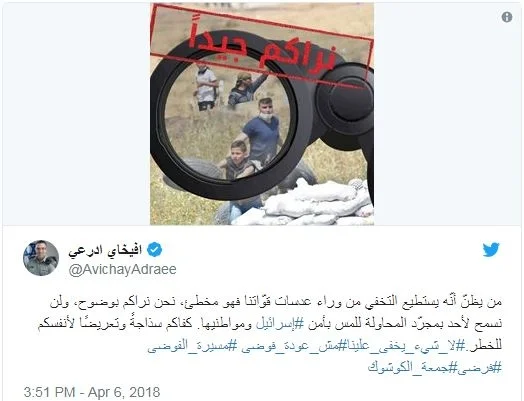Open Twitter via the blue bird logo
Image resolution: width=524 pixels, height=401 pixels.
pos(491,250)
